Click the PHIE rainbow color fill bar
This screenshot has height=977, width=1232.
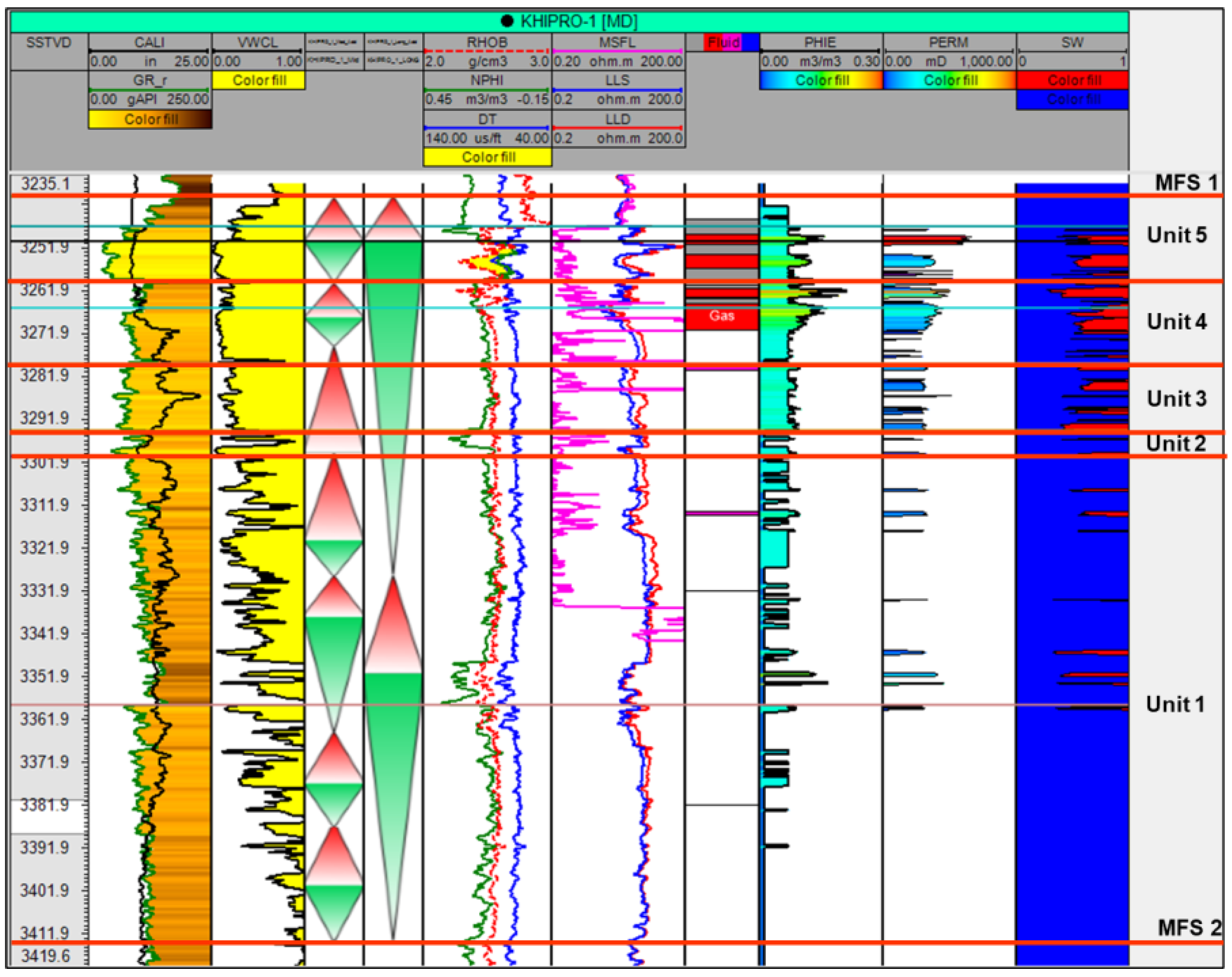[x=821, y=80]
